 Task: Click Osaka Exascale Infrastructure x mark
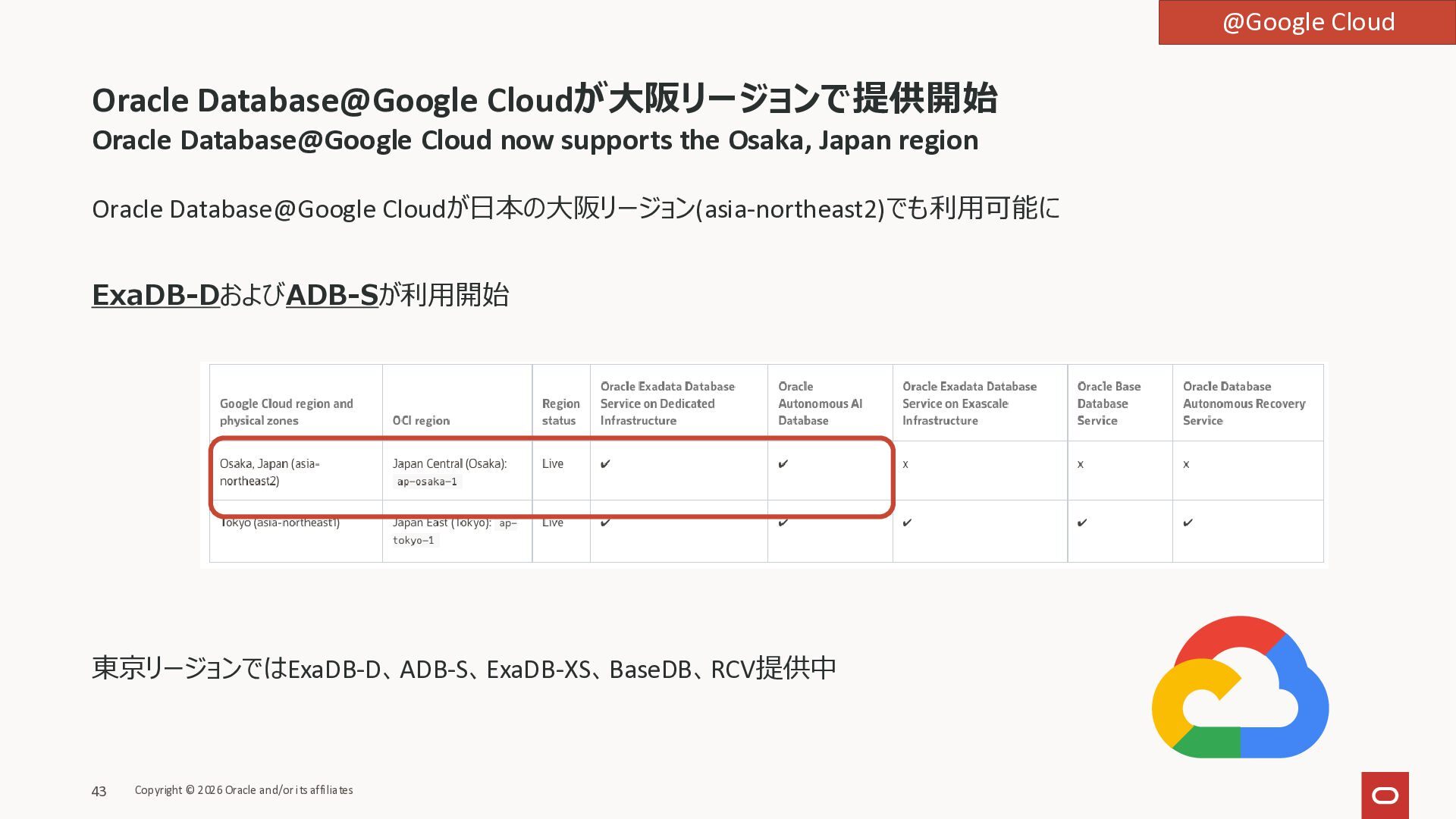905,464
